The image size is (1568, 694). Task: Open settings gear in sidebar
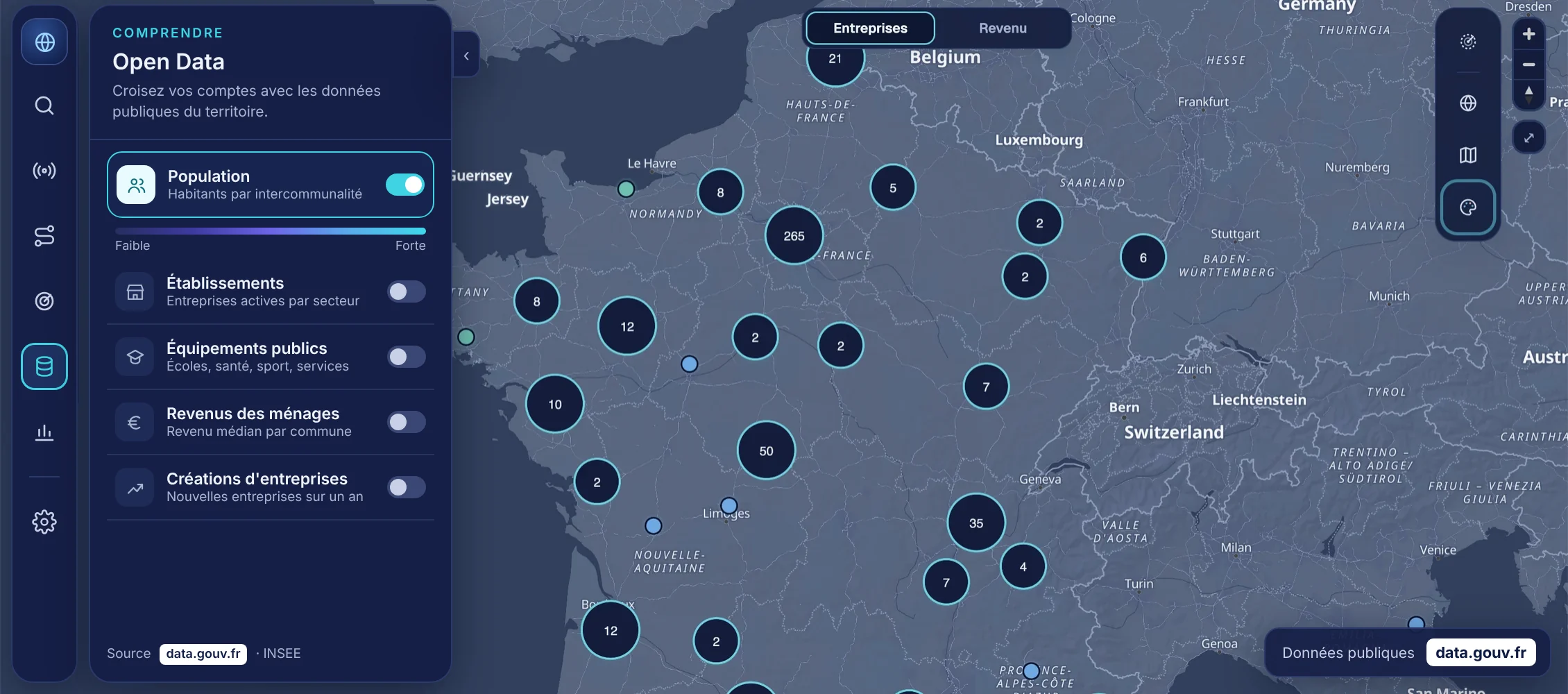click(44, 522)
